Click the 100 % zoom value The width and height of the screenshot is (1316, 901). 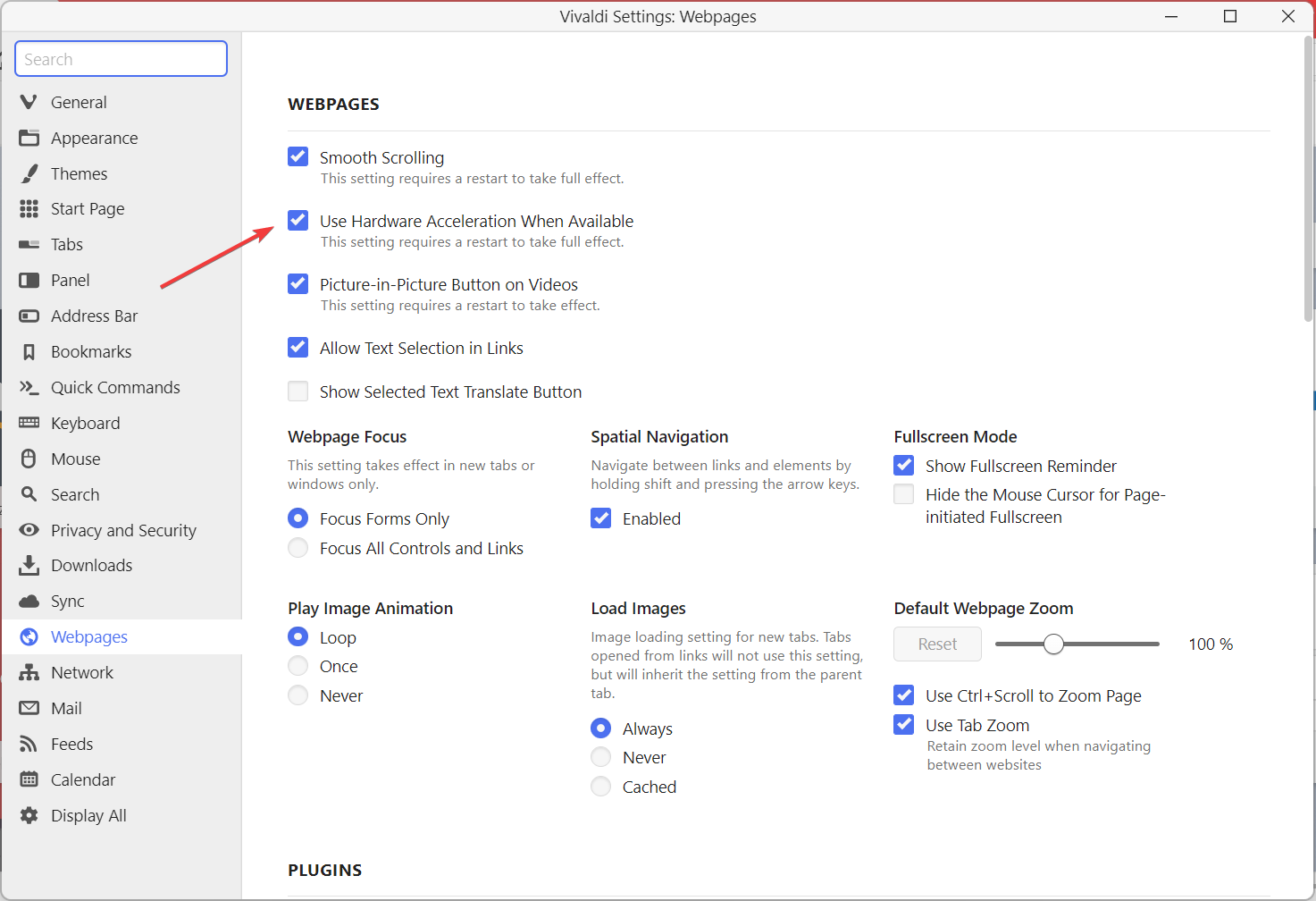1211,644
